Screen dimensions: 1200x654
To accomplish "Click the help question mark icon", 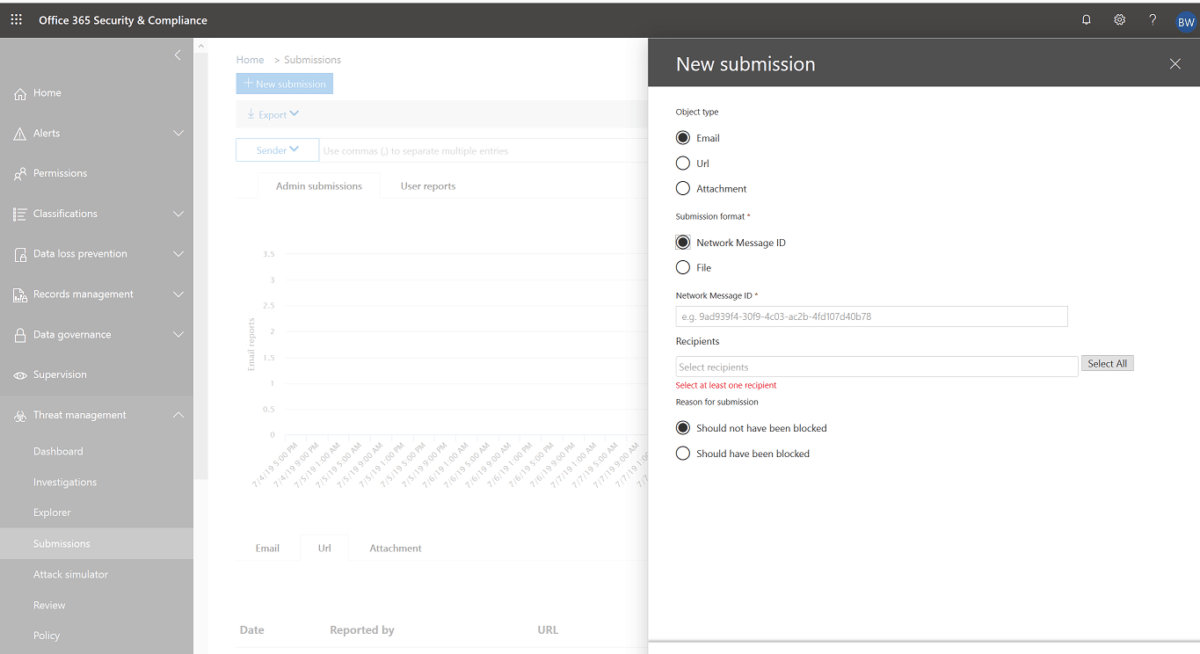I will point(1152,20).
